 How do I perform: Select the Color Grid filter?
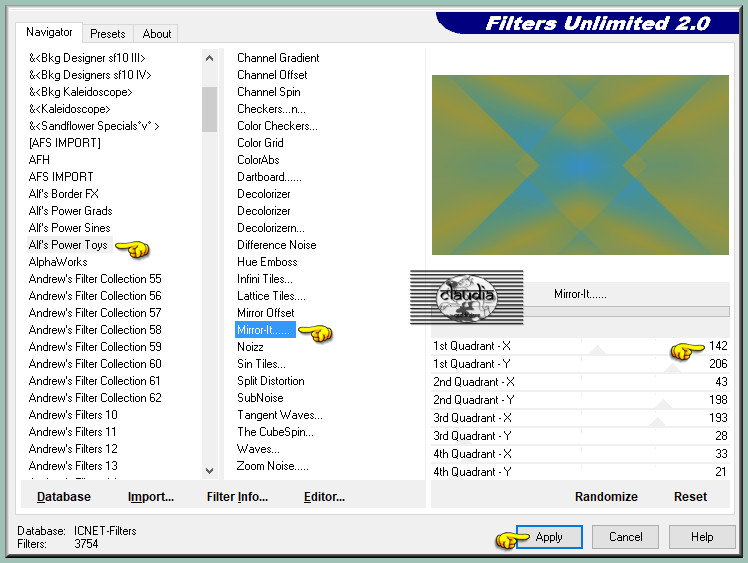260,143
